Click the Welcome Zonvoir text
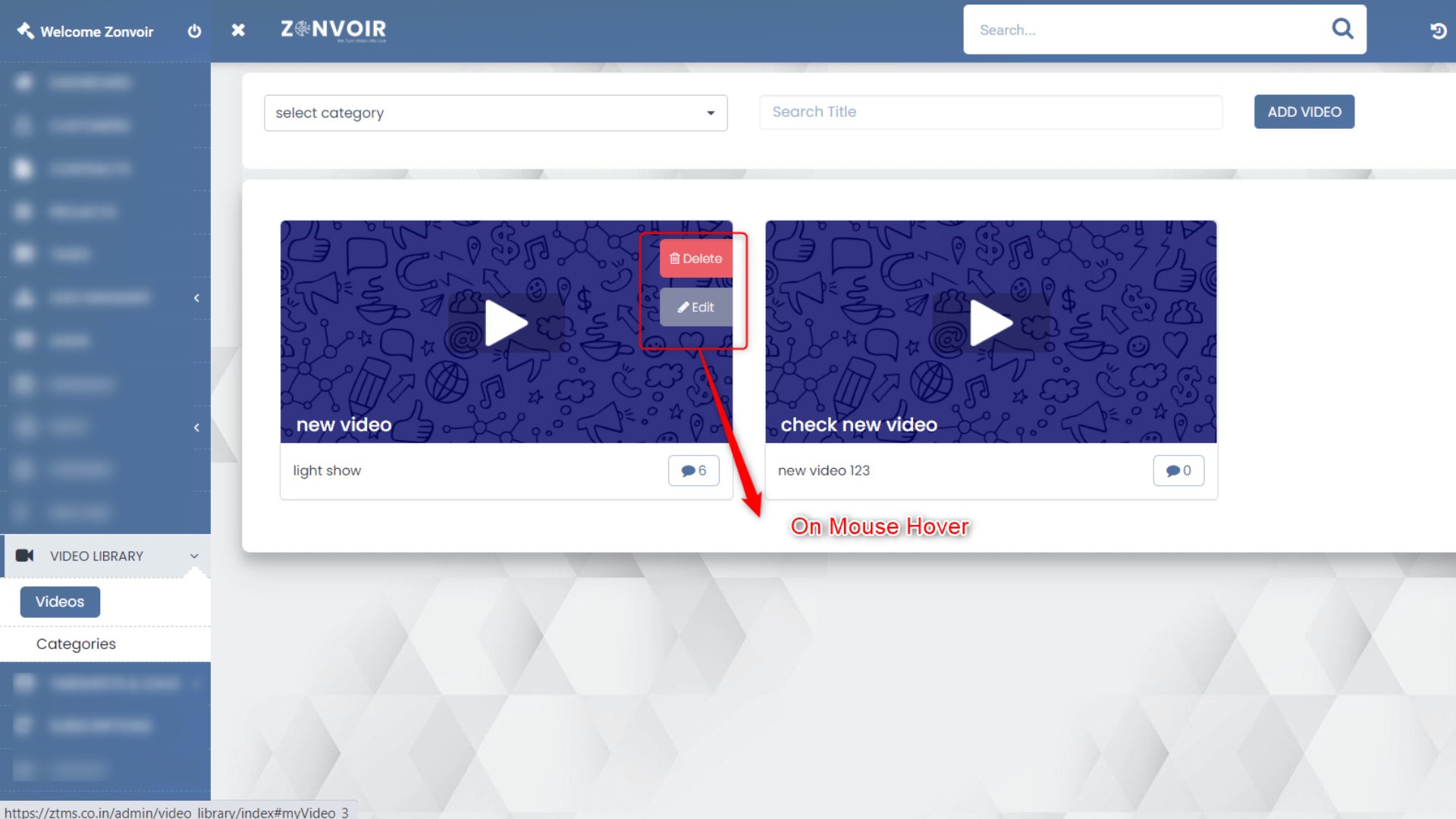 pos(96,32)
